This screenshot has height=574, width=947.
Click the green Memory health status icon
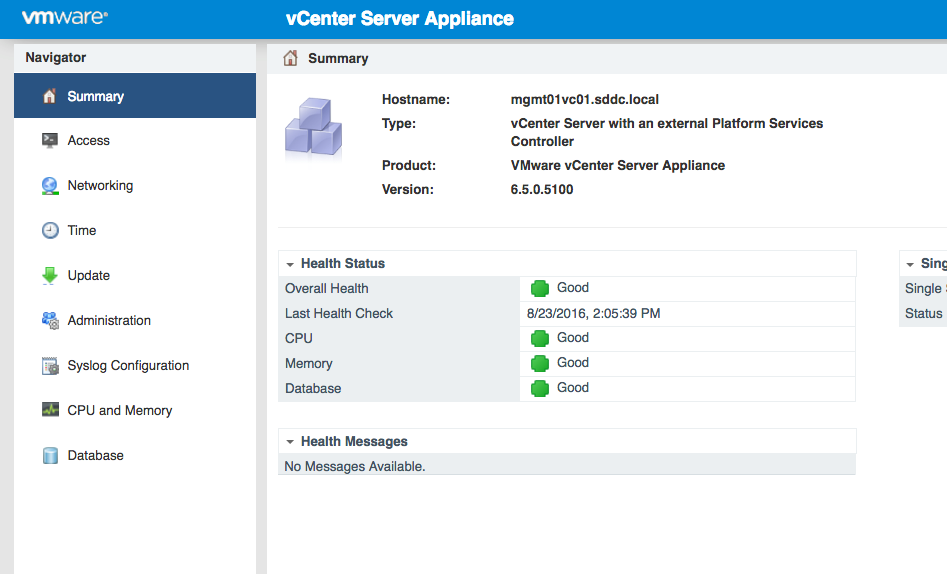(539, 363)
